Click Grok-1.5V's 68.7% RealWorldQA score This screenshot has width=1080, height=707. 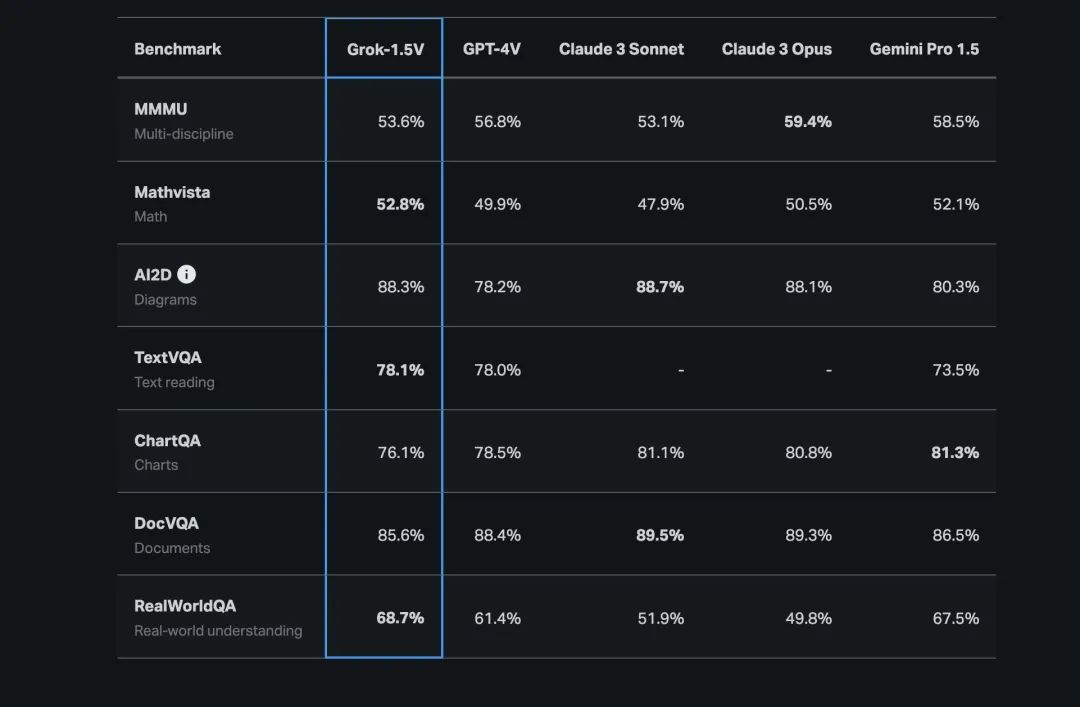(400, 618)
